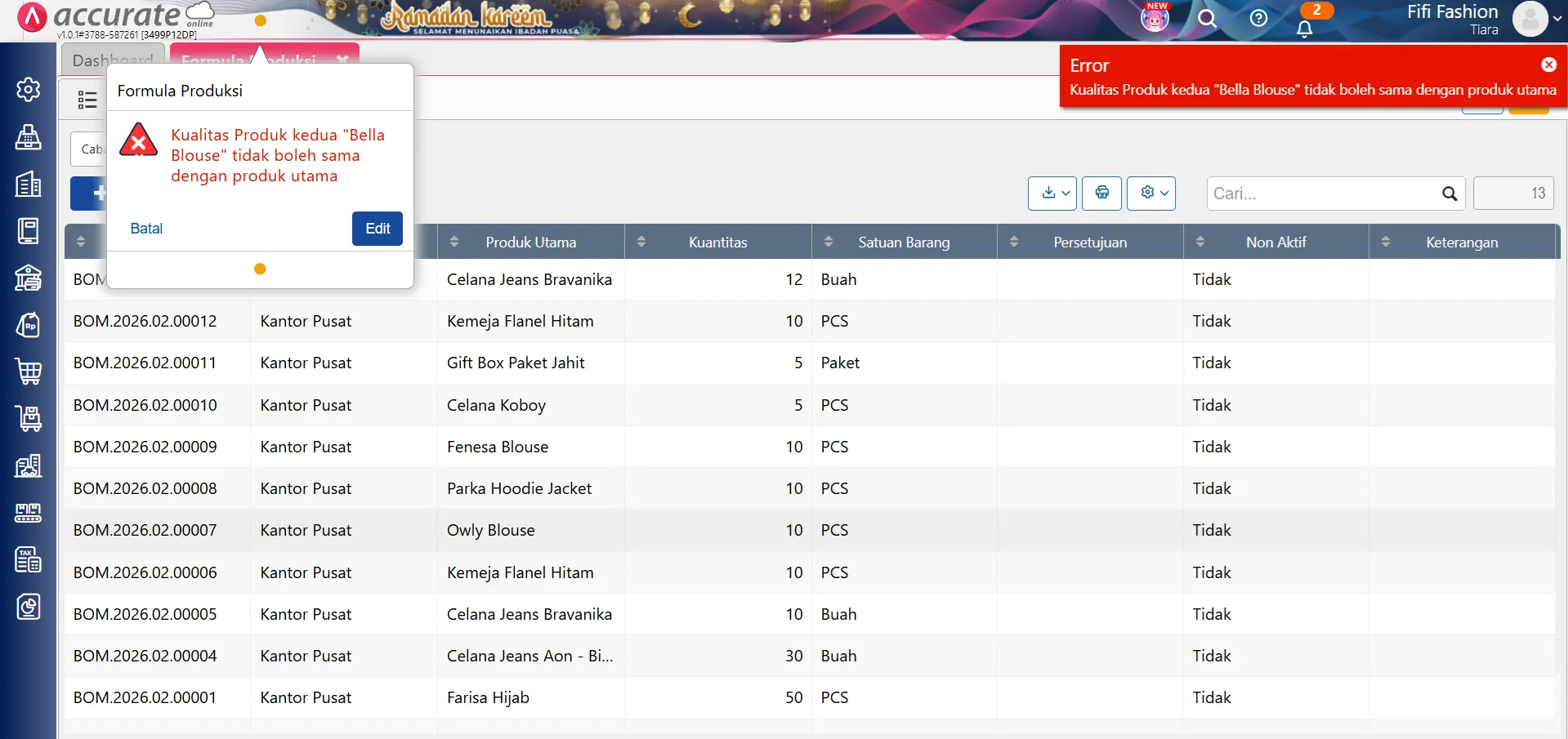The image size is (1568, 739).
Task: Click the notification bell icon
Action: (x=1304, y=29)
